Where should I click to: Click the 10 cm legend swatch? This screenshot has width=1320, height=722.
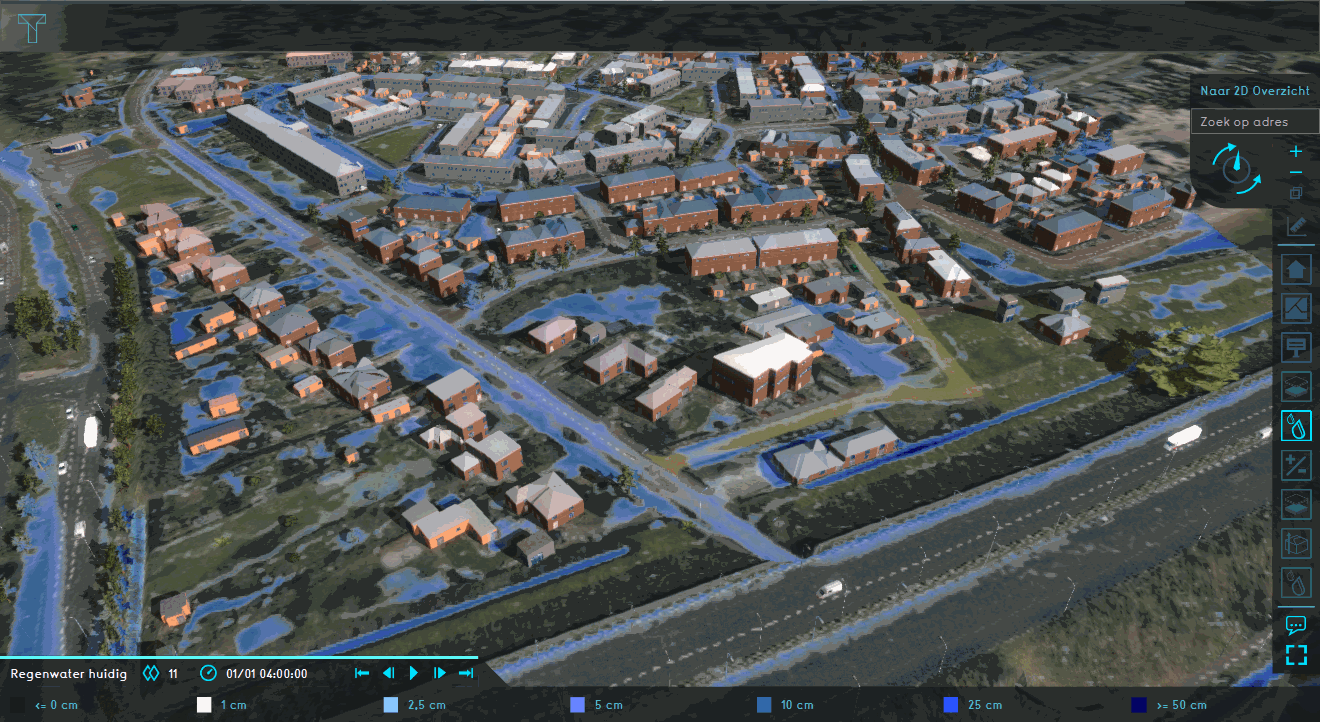pyautogui.click(x=764, y=705)
